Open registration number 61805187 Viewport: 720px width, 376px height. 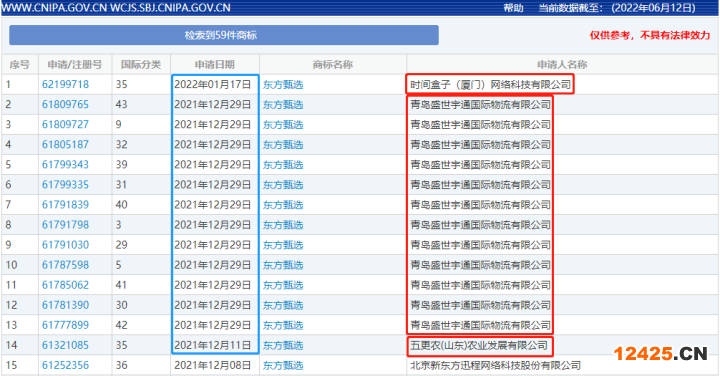click(65, 145)
